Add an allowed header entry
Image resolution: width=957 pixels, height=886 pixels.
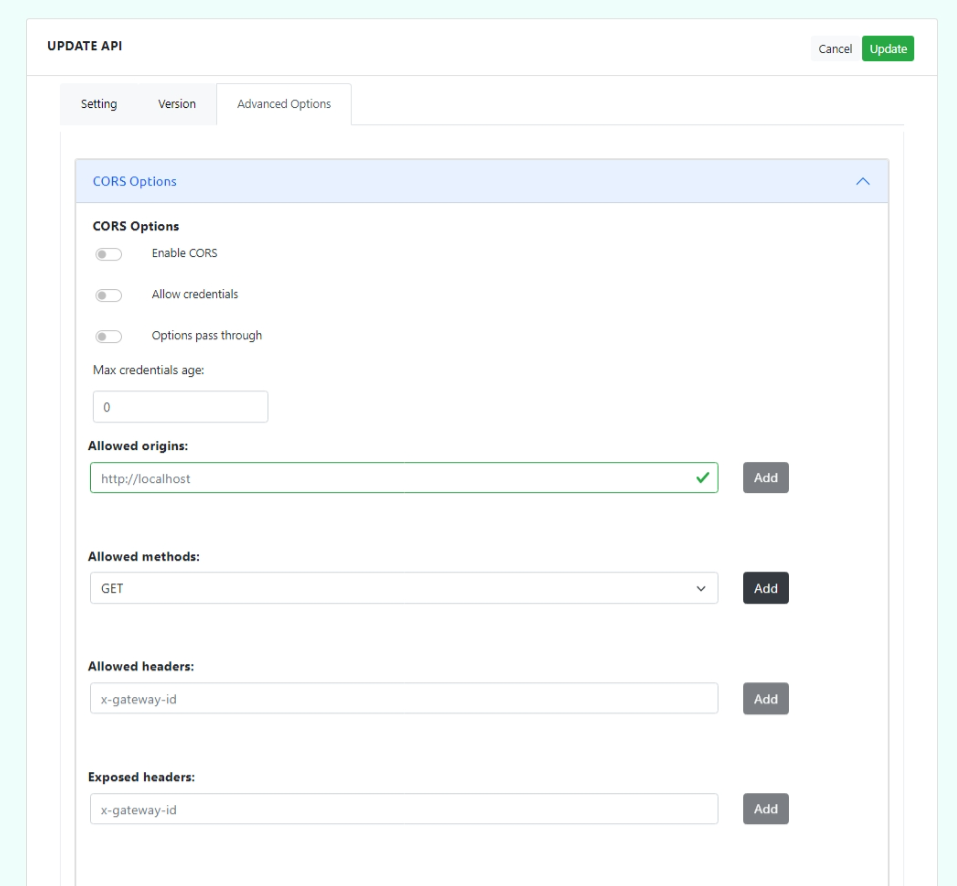[765, 698]
